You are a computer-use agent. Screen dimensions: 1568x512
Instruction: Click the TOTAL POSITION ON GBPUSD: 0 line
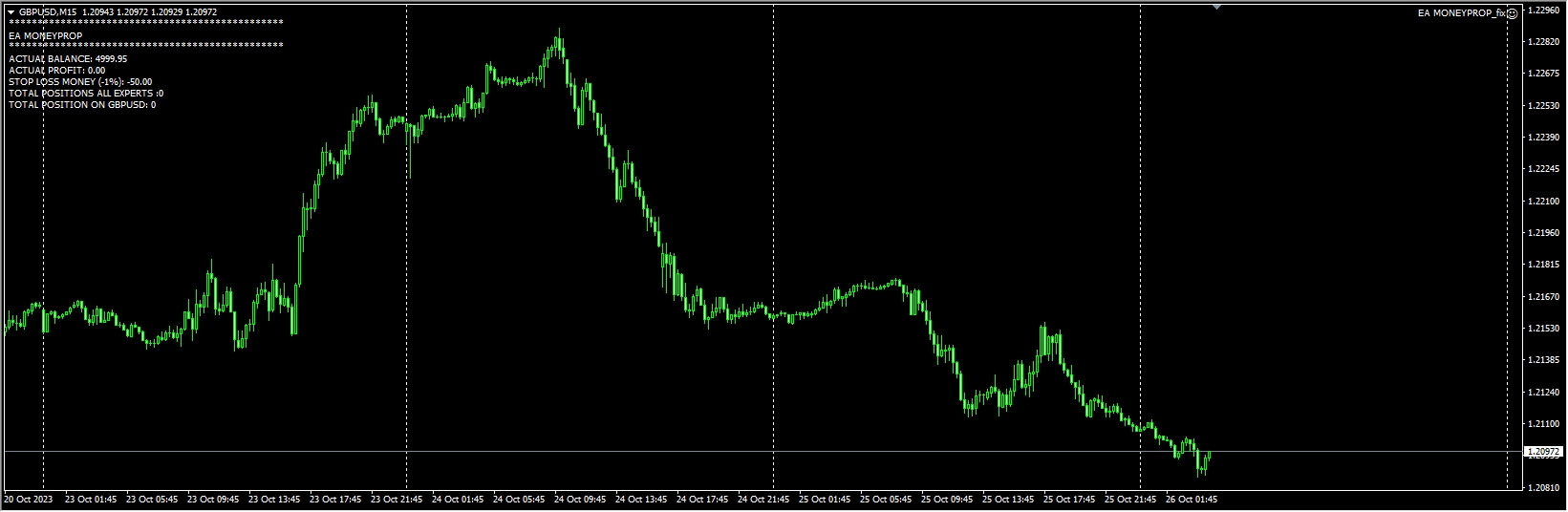tap(82, 105)
